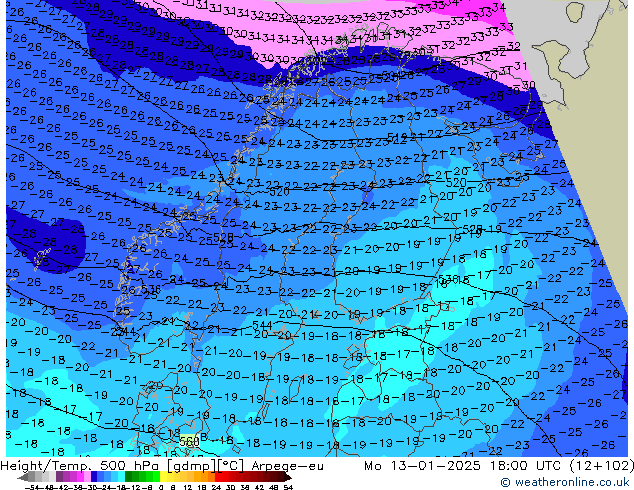The image size is (634, 490).
Task: Click the Mo 13-01-2025 18:00 UTC timestamp
Action: tap(463, 466)
